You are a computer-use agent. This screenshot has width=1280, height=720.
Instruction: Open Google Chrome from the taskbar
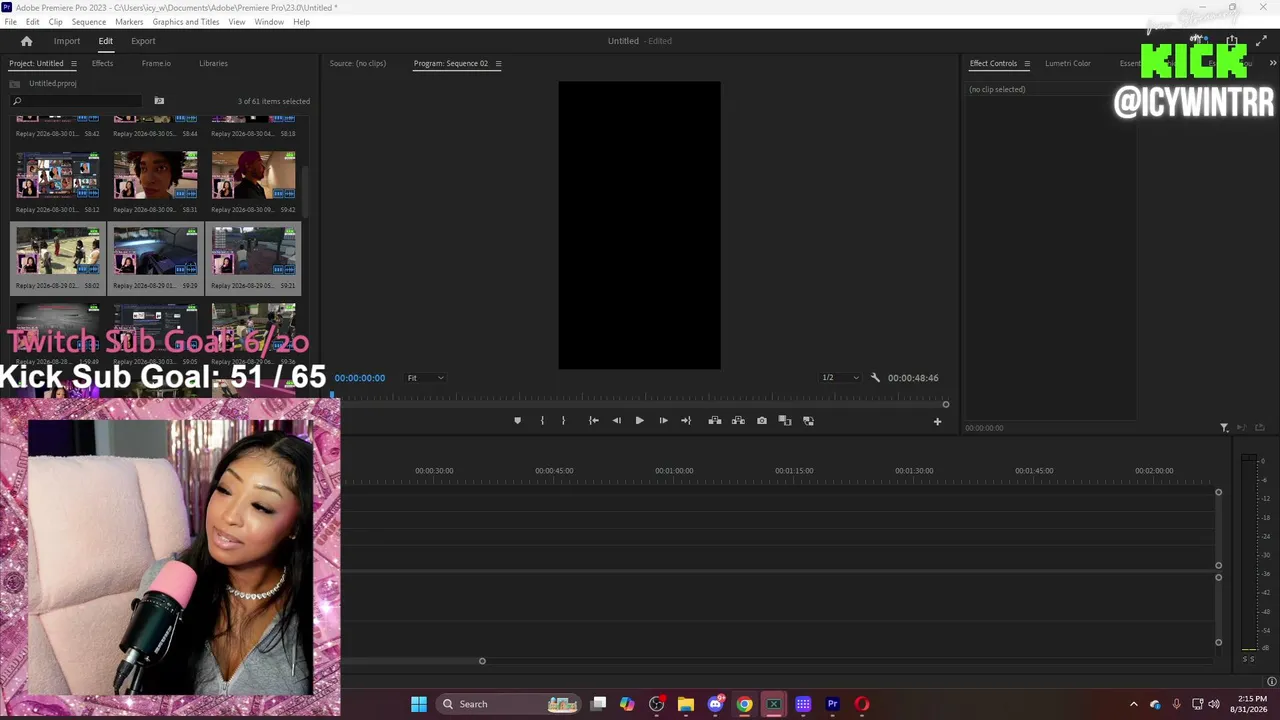[x=744, y=704]
